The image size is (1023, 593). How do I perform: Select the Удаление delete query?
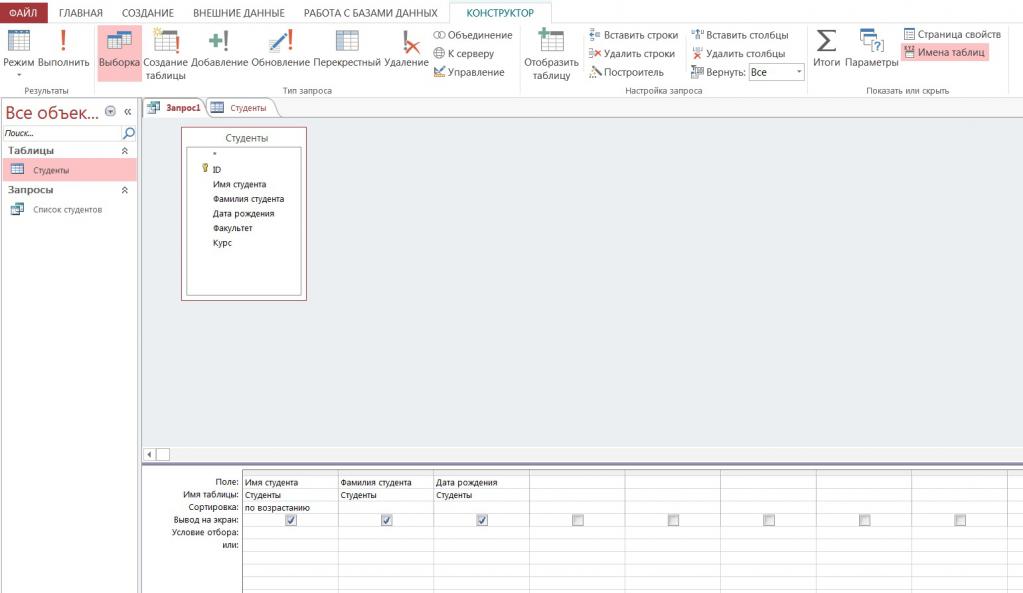406,49
